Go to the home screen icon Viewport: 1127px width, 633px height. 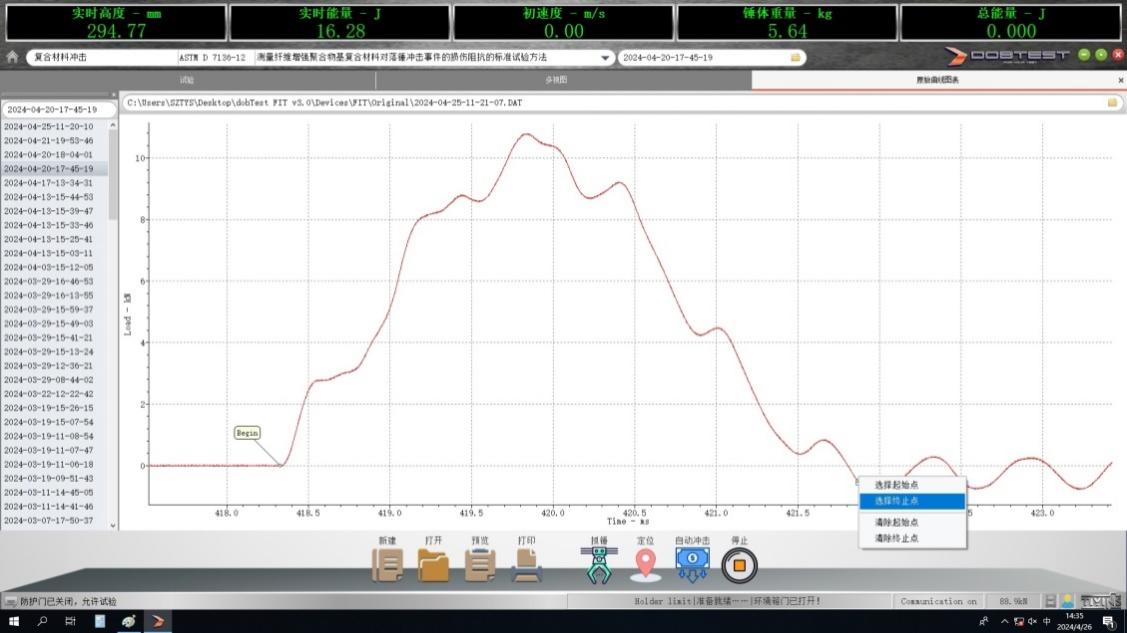click(x=12, y=57)
